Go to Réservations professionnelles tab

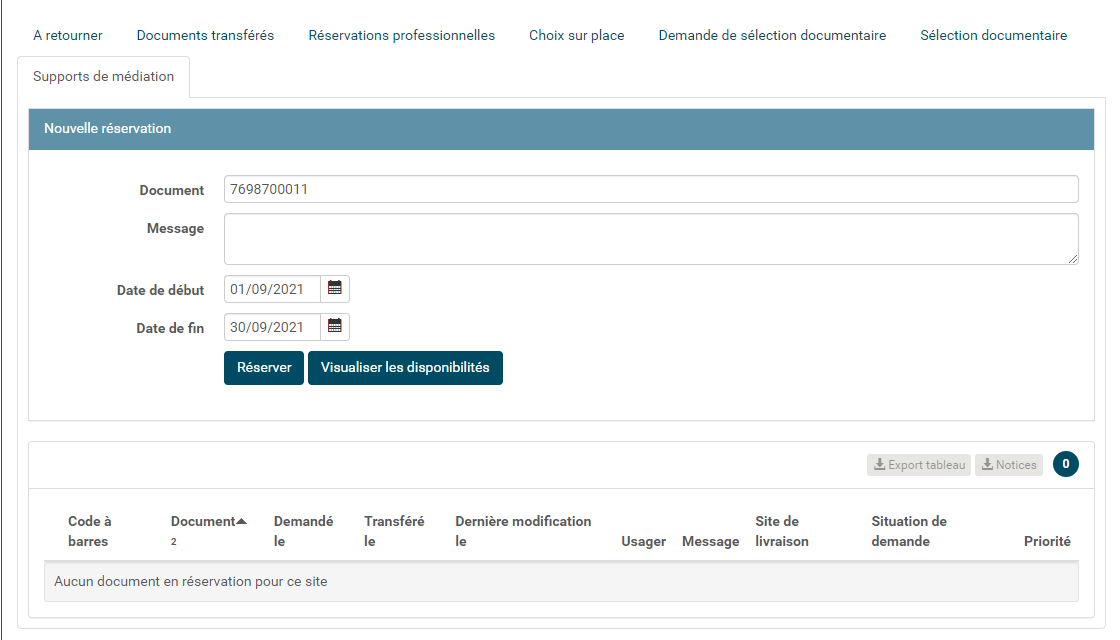click(x=401, y=35)
